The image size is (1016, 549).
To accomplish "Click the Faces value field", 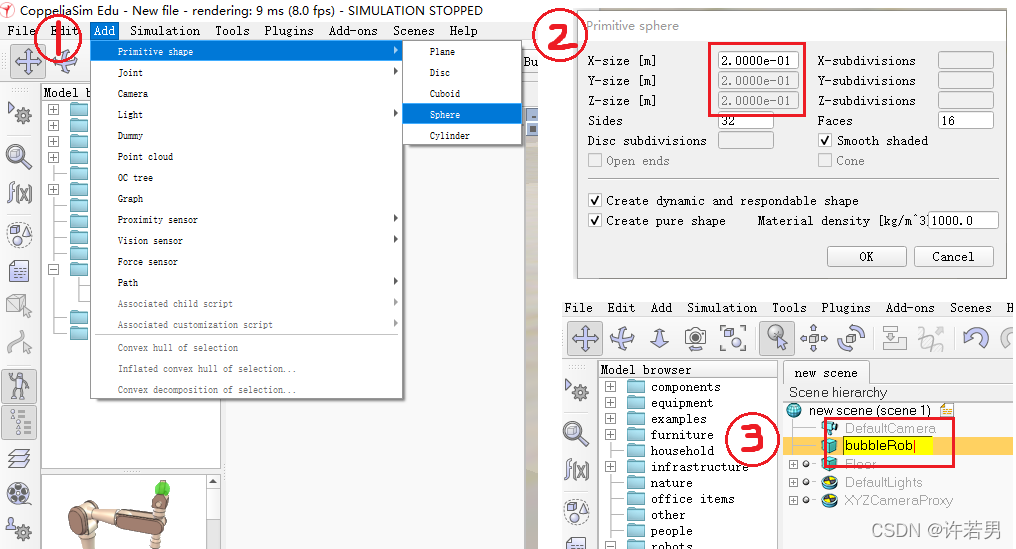I will point(965,121).
